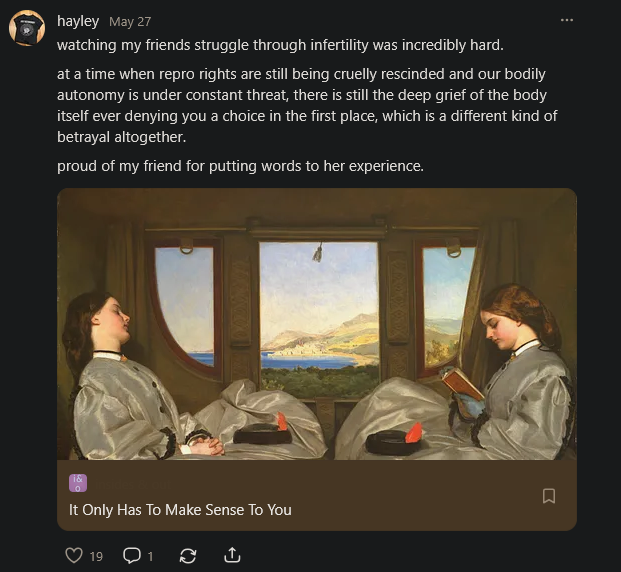Click the 'proud of my friend' sentence
The height and width of the screenshot is (572, 621).
point(240,166)
